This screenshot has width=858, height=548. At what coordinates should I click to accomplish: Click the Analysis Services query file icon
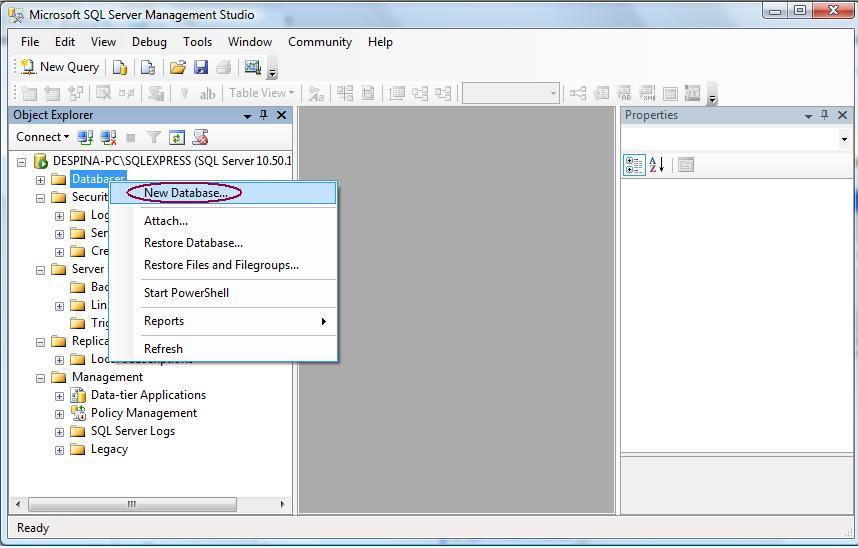coord(147,67)
